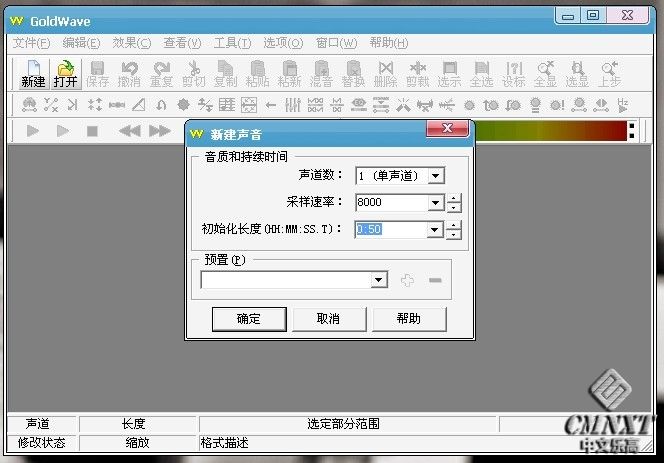Click the left-arrow reverse effect icon
This screenshot has height=463, width=664.
click(x=271, y=105)
